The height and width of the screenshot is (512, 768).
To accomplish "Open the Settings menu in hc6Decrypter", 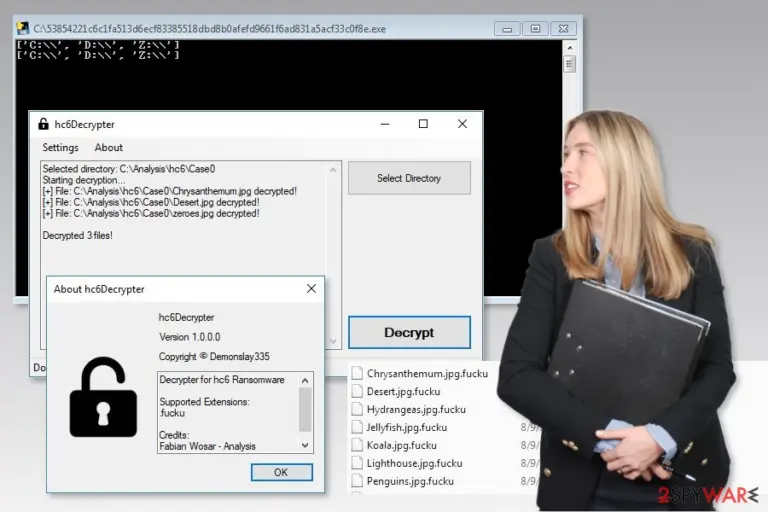I will point(60,147).
